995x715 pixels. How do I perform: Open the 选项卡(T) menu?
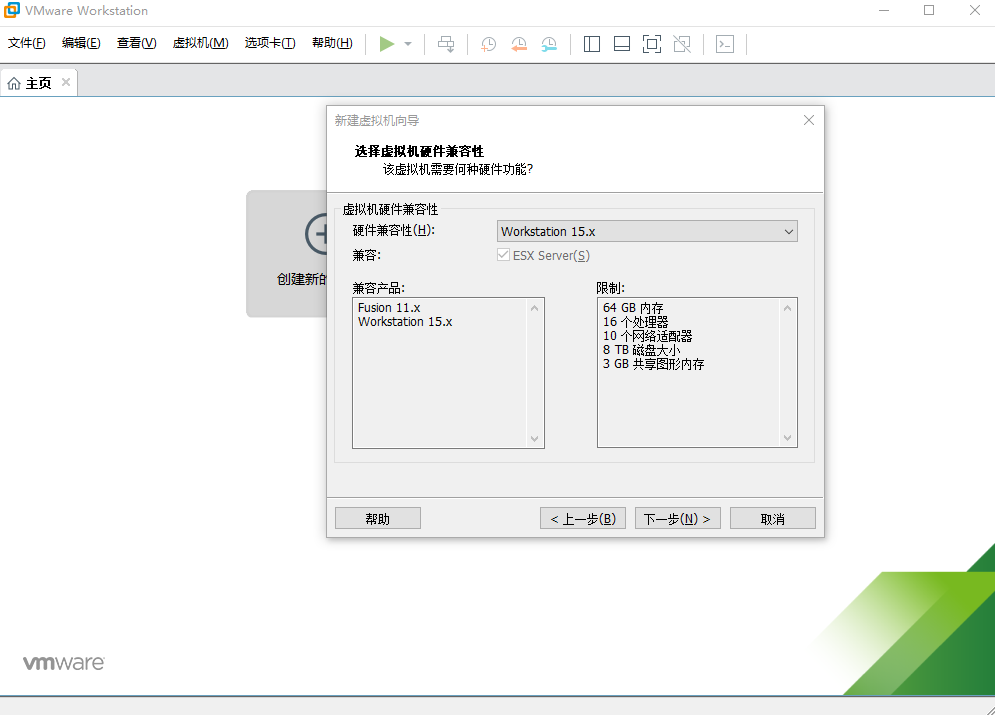[270, 43]
